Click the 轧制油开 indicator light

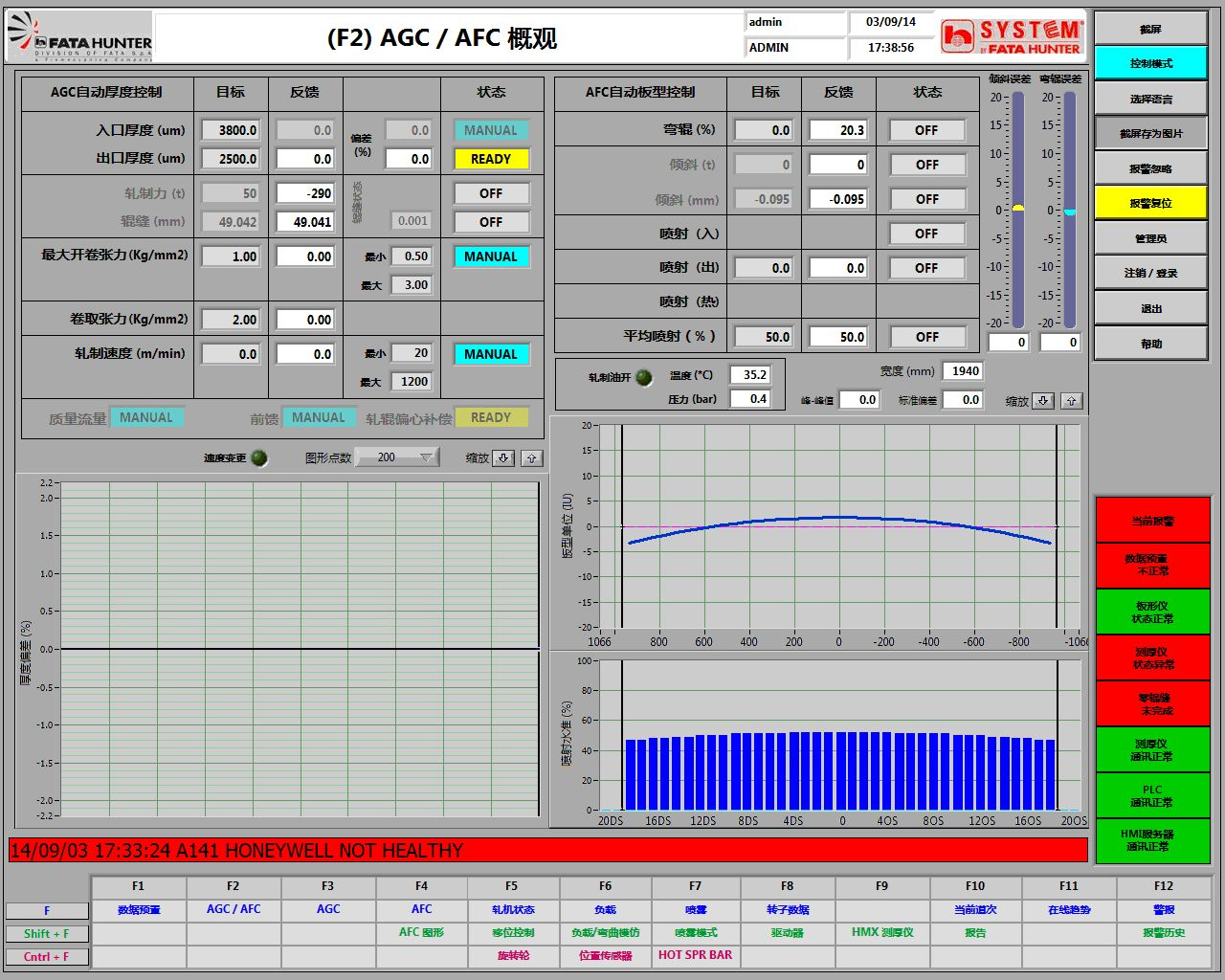pos(644,377)
